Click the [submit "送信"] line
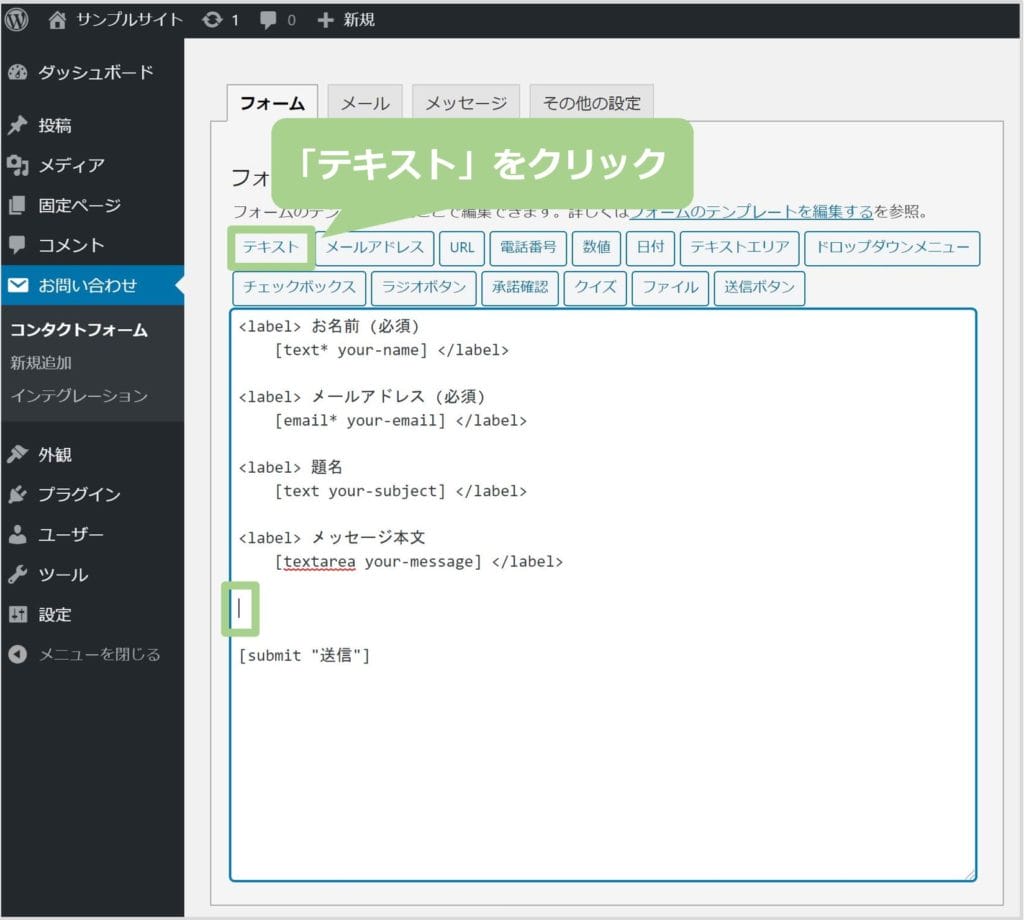 (x=304, y=655)
